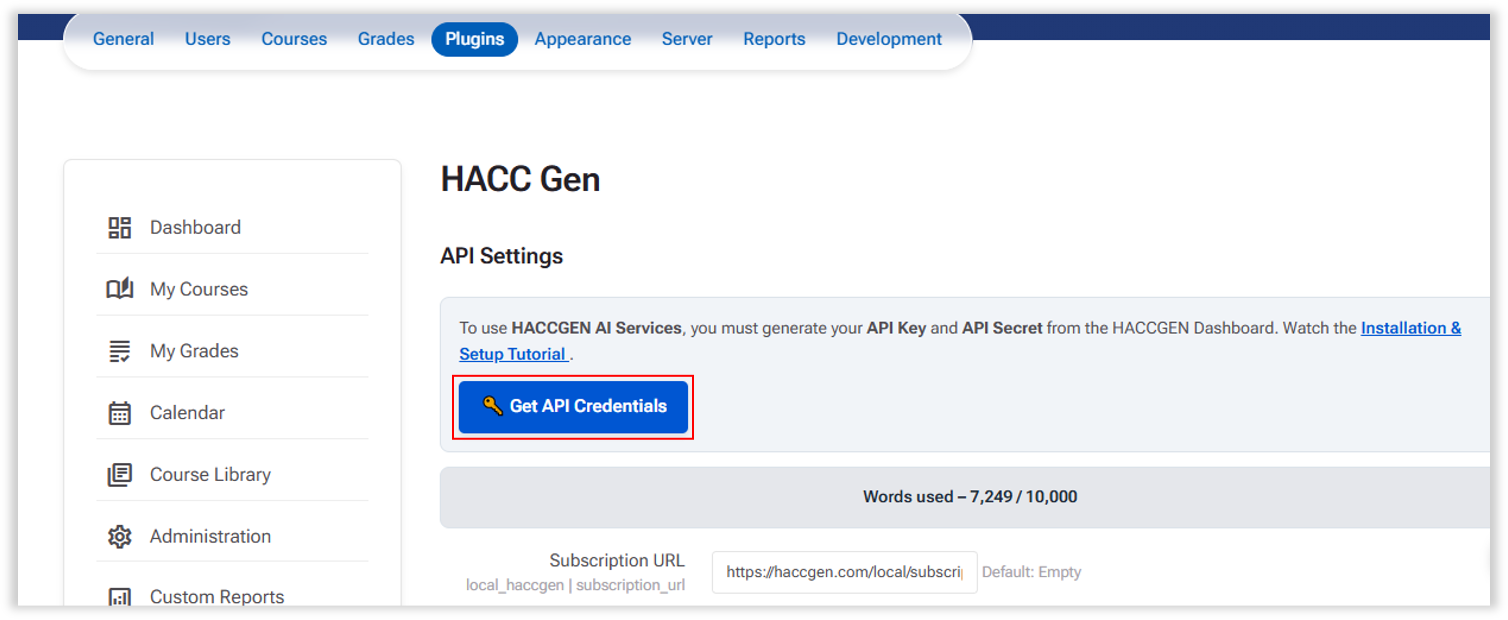Go to the Grades tab
The height and width of the screenshot is (620, 1508).
(386, 39)
